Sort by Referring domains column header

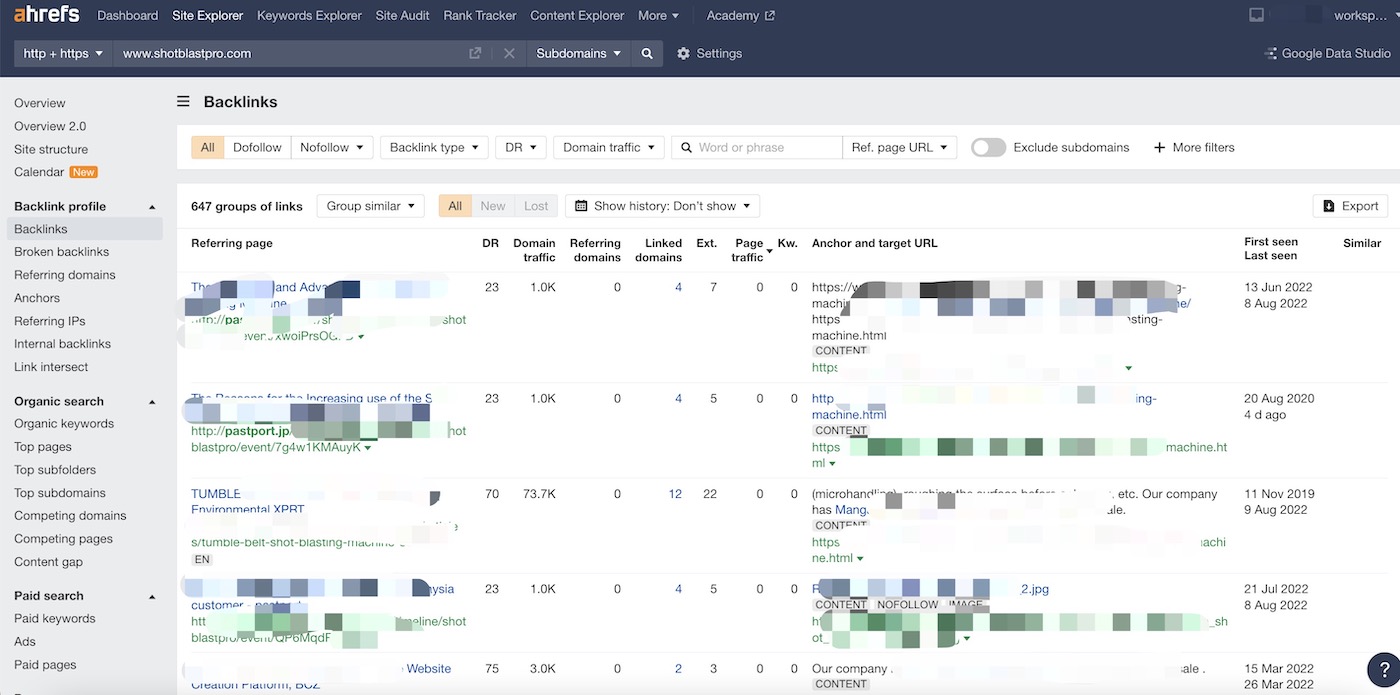click(x=595, y=250)
